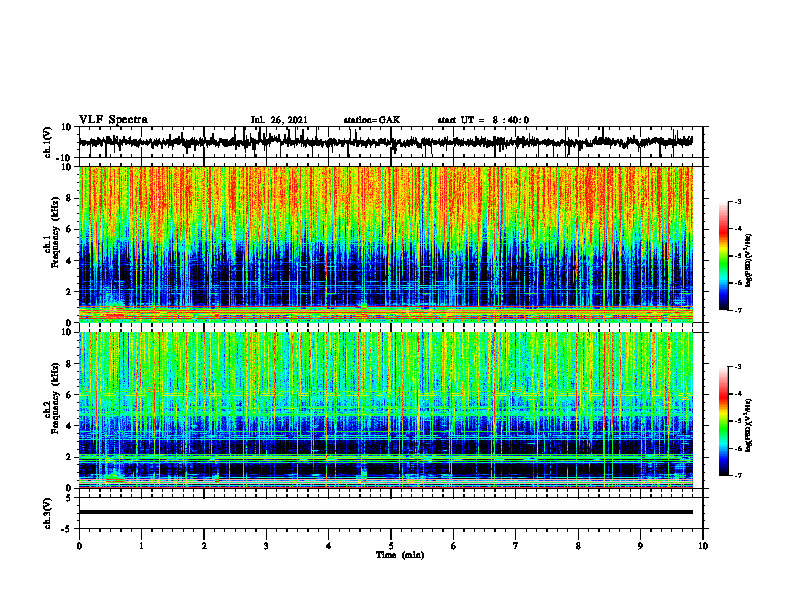The width and height of the screenshot is (792, 612).
Task: Click the "6" kHz tick on ch.1 frequency axis
Action: [x=70, y=230]
